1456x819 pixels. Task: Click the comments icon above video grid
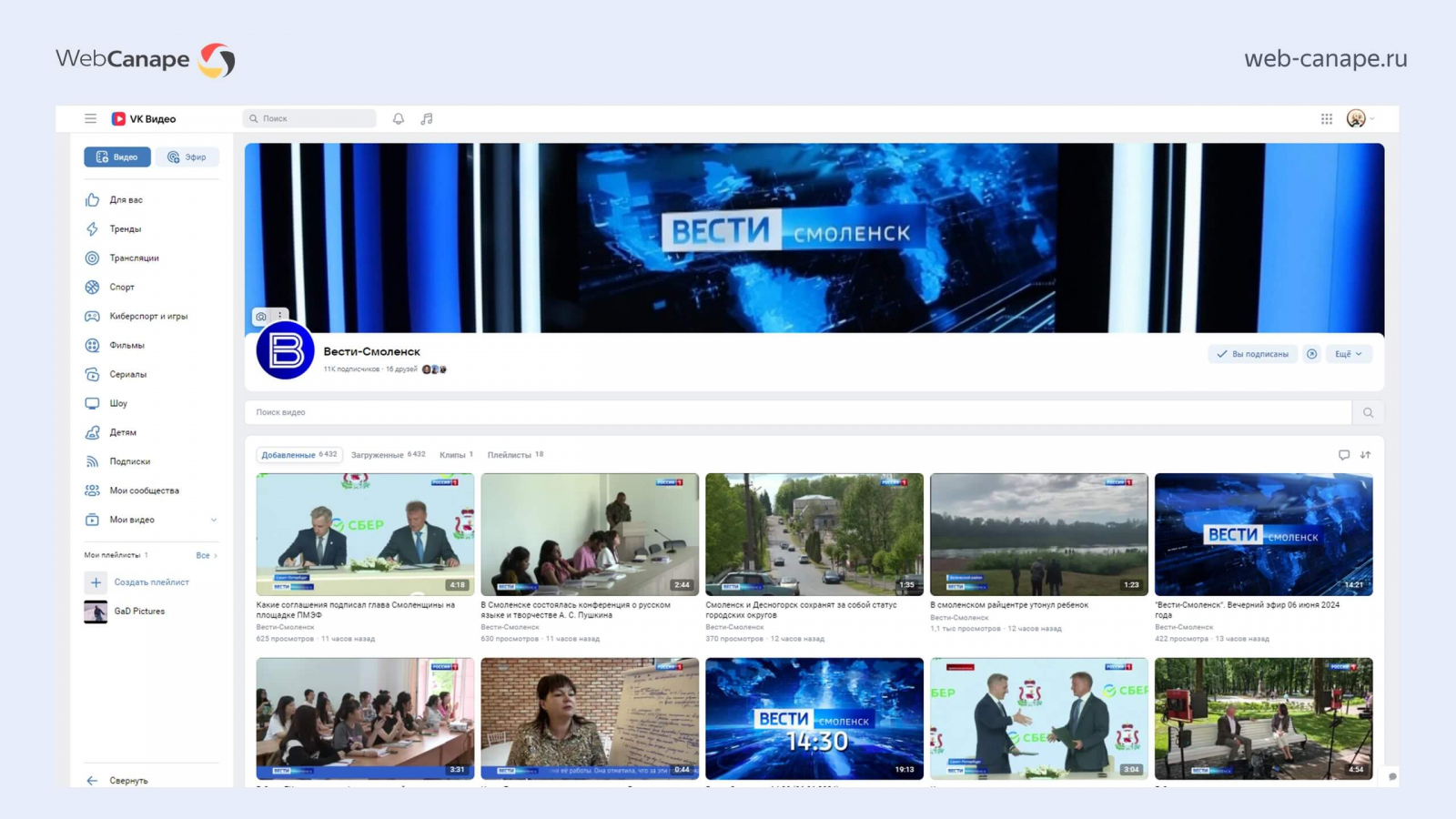point(1343,455)
